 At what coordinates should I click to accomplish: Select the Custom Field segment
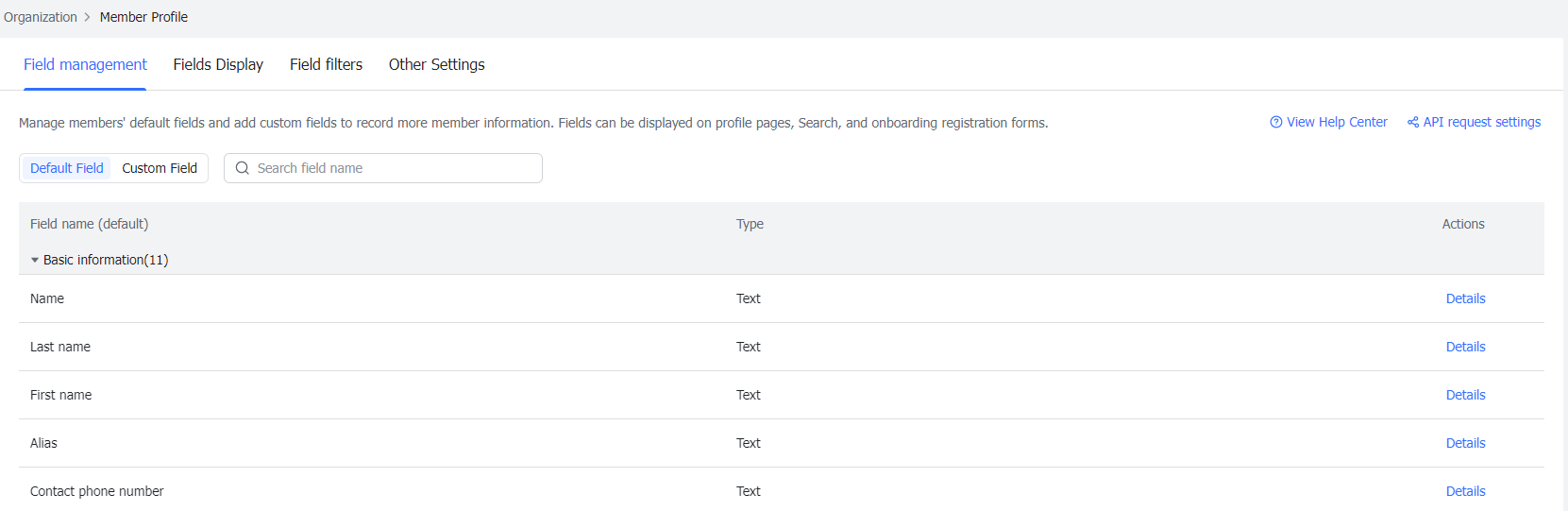160,168
